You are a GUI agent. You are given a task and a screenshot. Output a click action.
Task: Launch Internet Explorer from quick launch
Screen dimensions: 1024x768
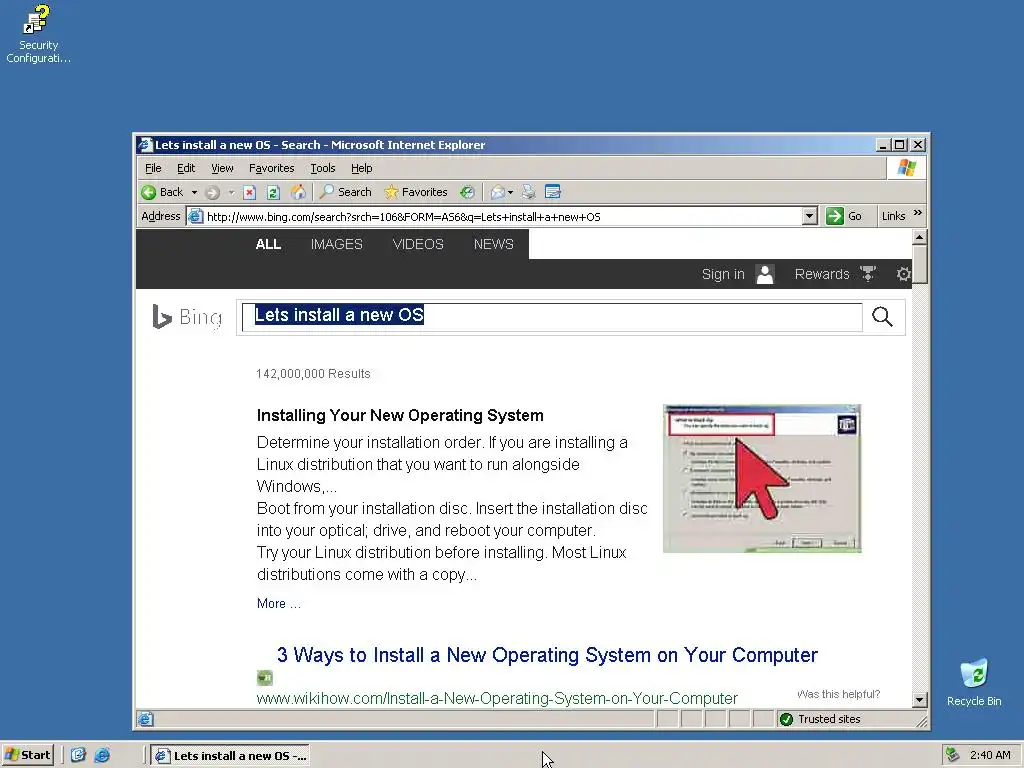click(102, 755)
